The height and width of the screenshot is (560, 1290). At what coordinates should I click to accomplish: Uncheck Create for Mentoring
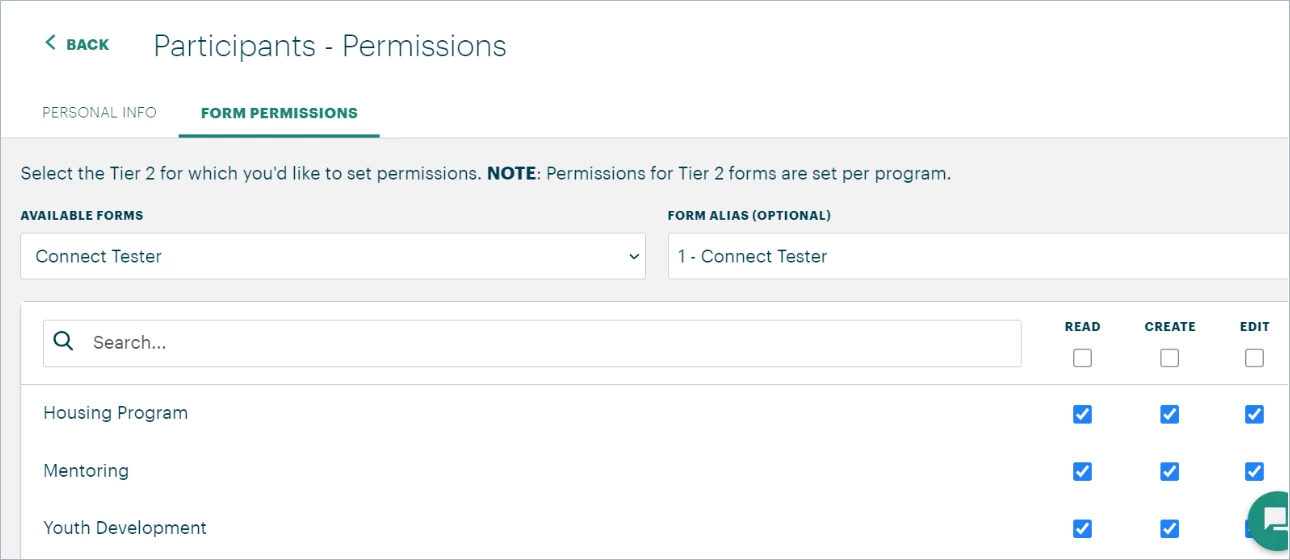pos(1170,471)
